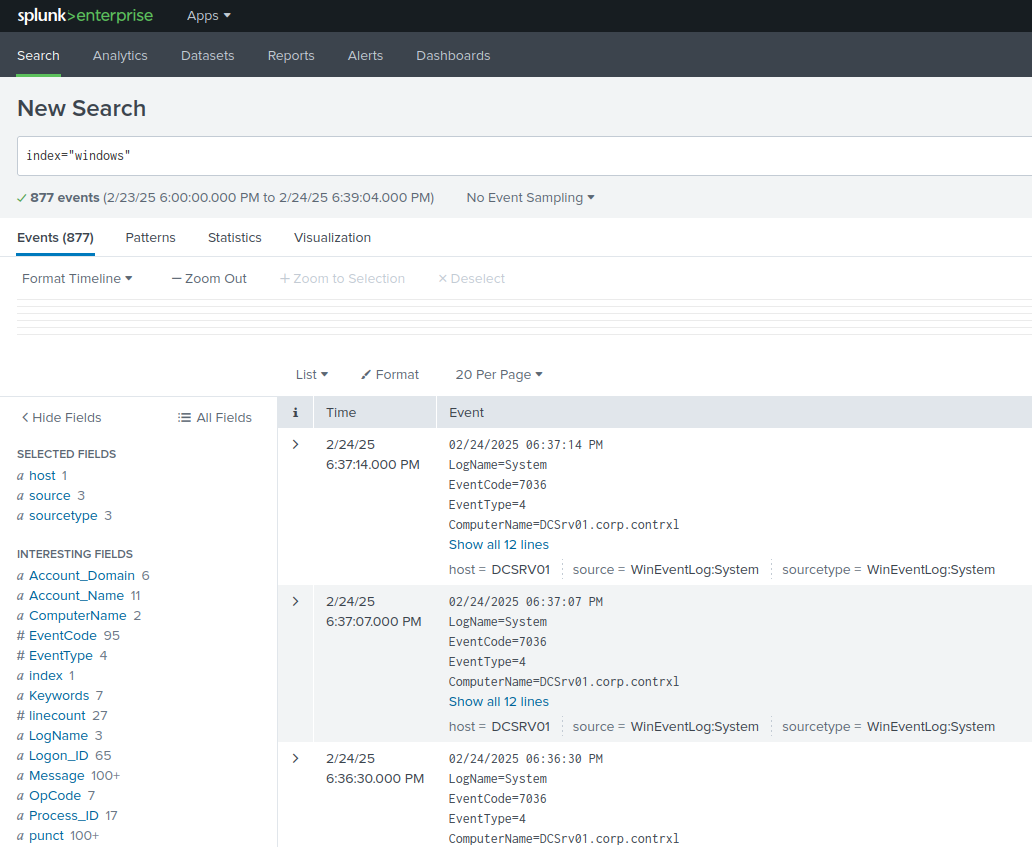Open the Datasets nav item
Viewport: 1032px width, 847px height.
point(207,56)
